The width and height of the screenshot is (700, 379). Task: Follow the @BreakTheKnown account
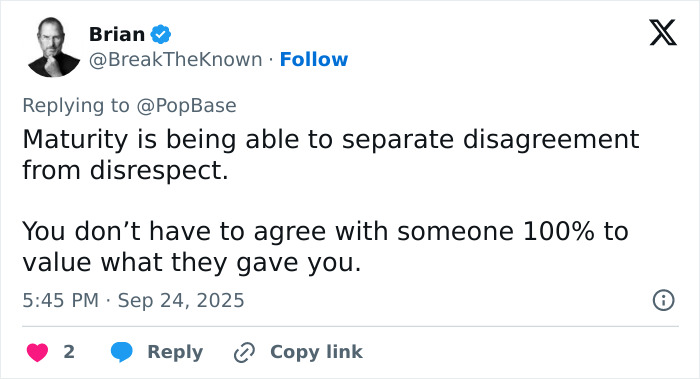(313, 59)
